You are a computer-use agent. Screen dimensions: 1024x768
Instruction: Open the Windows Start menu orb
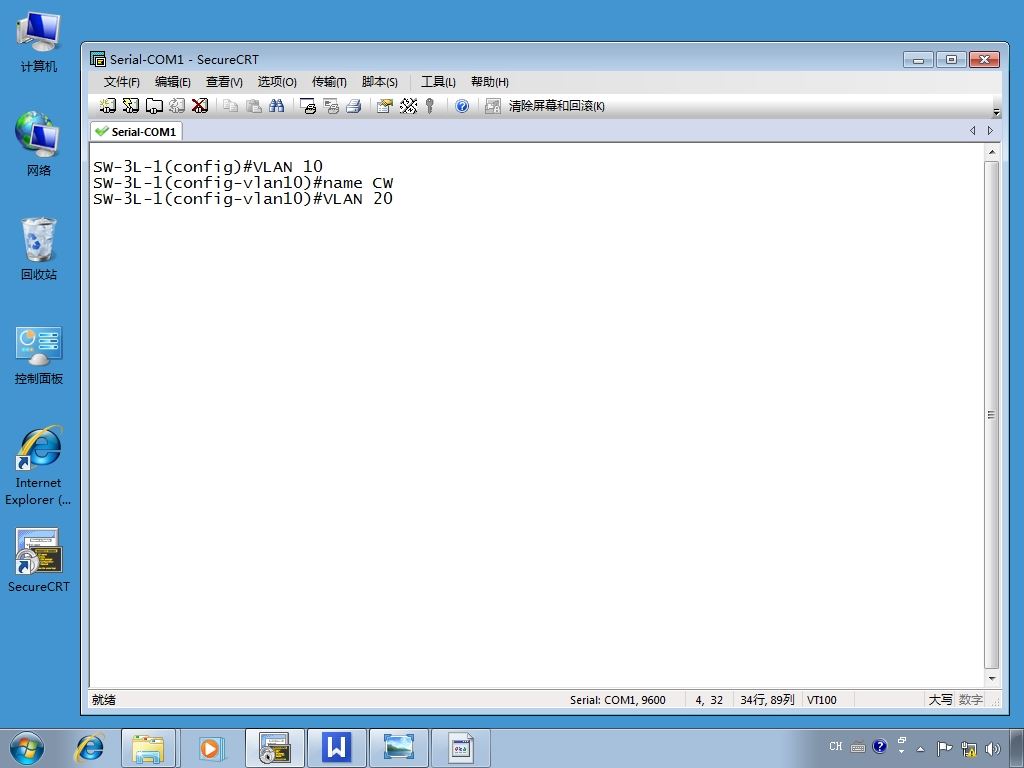(27, 748)
